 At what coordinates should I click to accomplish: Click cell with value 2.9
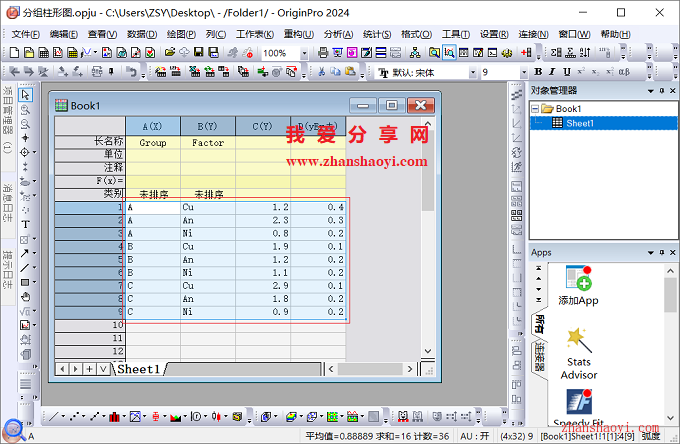pos(263,286)
